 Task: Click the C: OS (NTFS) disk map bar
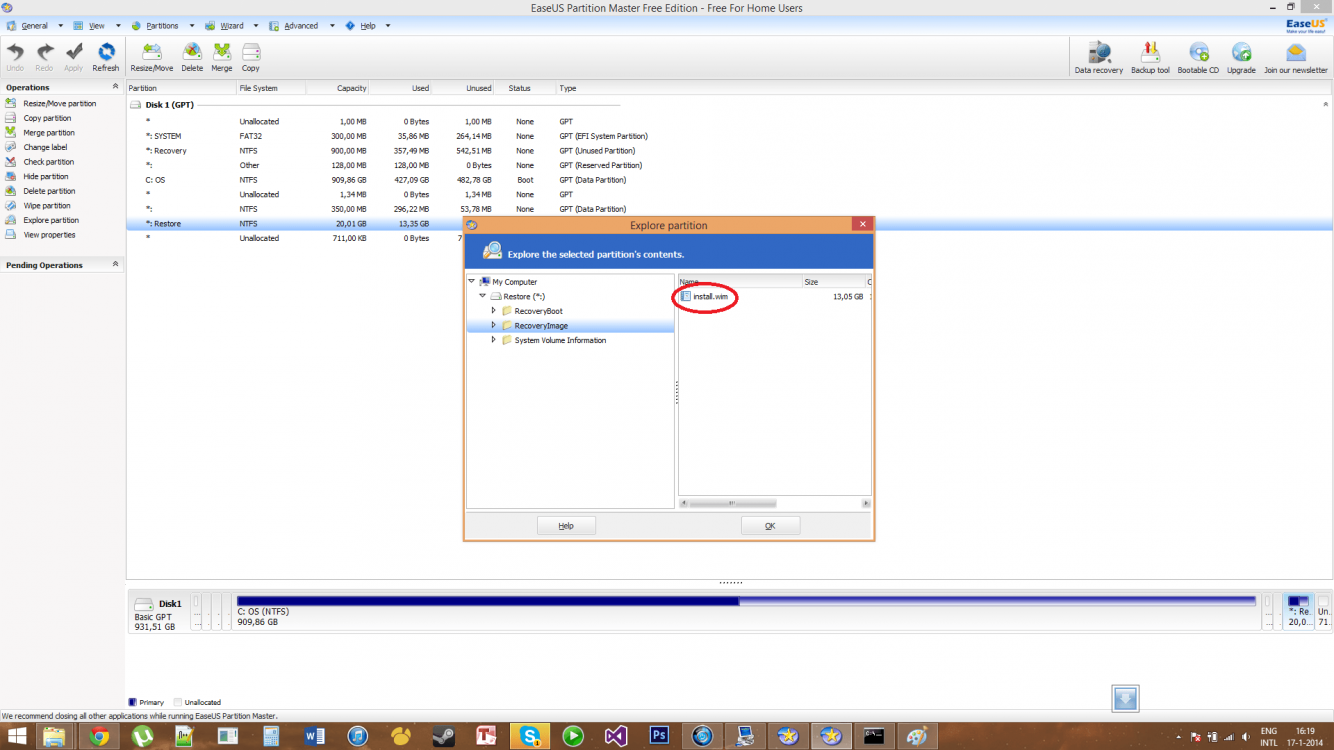pos(746,610)
